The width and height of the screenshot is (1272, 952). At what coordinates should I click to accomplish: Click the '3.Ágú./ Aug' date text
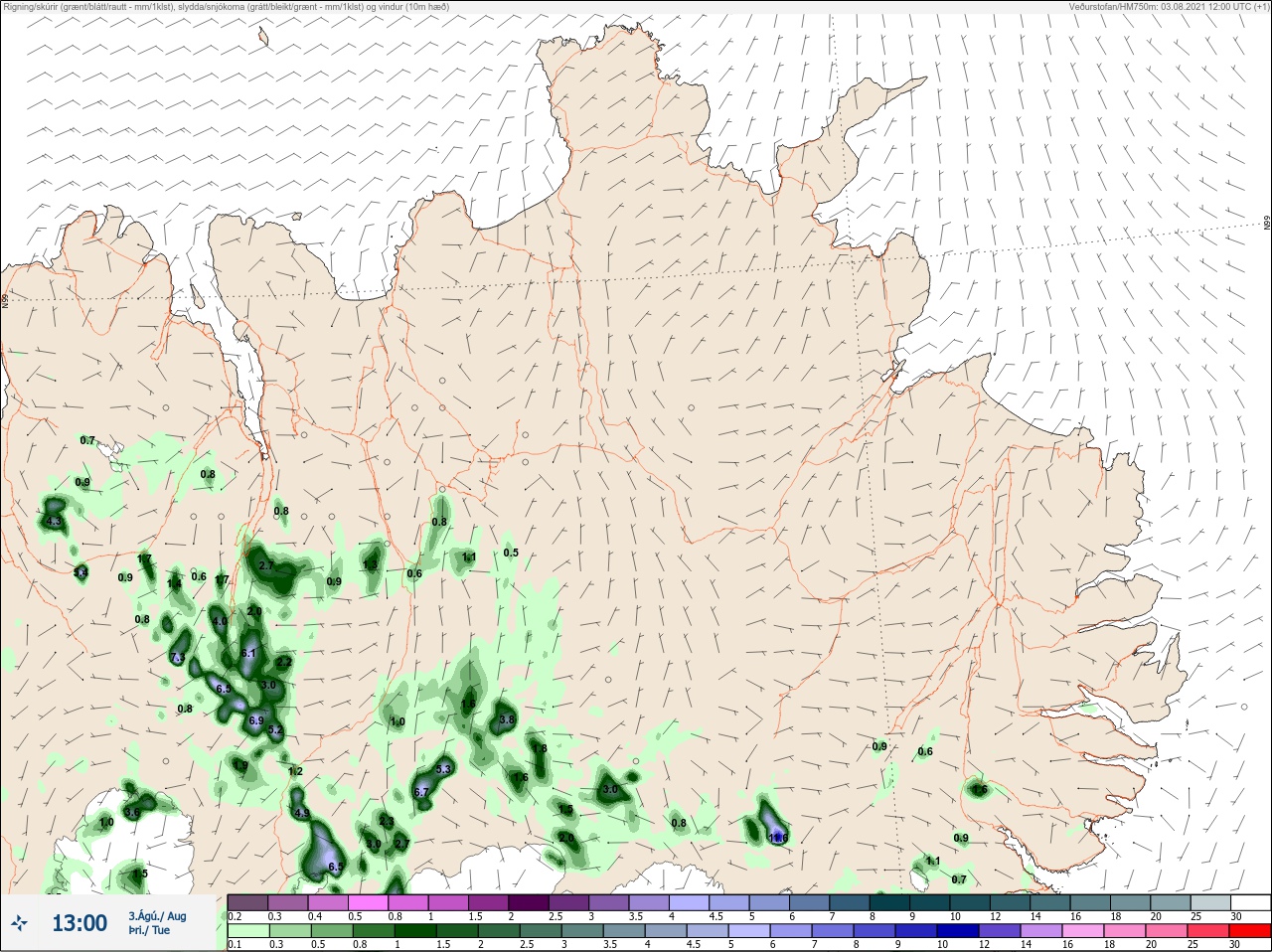pos(157,916)
